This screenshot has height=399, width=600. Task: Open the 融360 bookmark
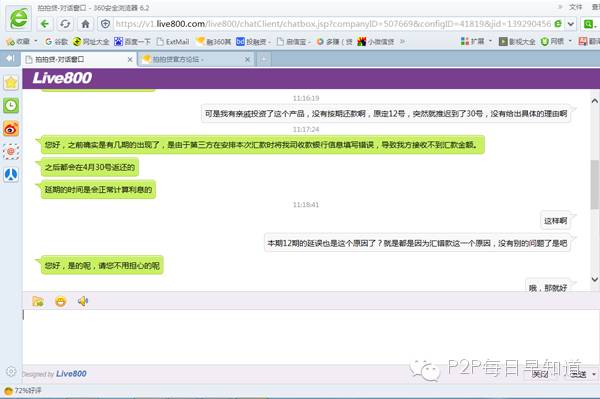click(214, 41)
